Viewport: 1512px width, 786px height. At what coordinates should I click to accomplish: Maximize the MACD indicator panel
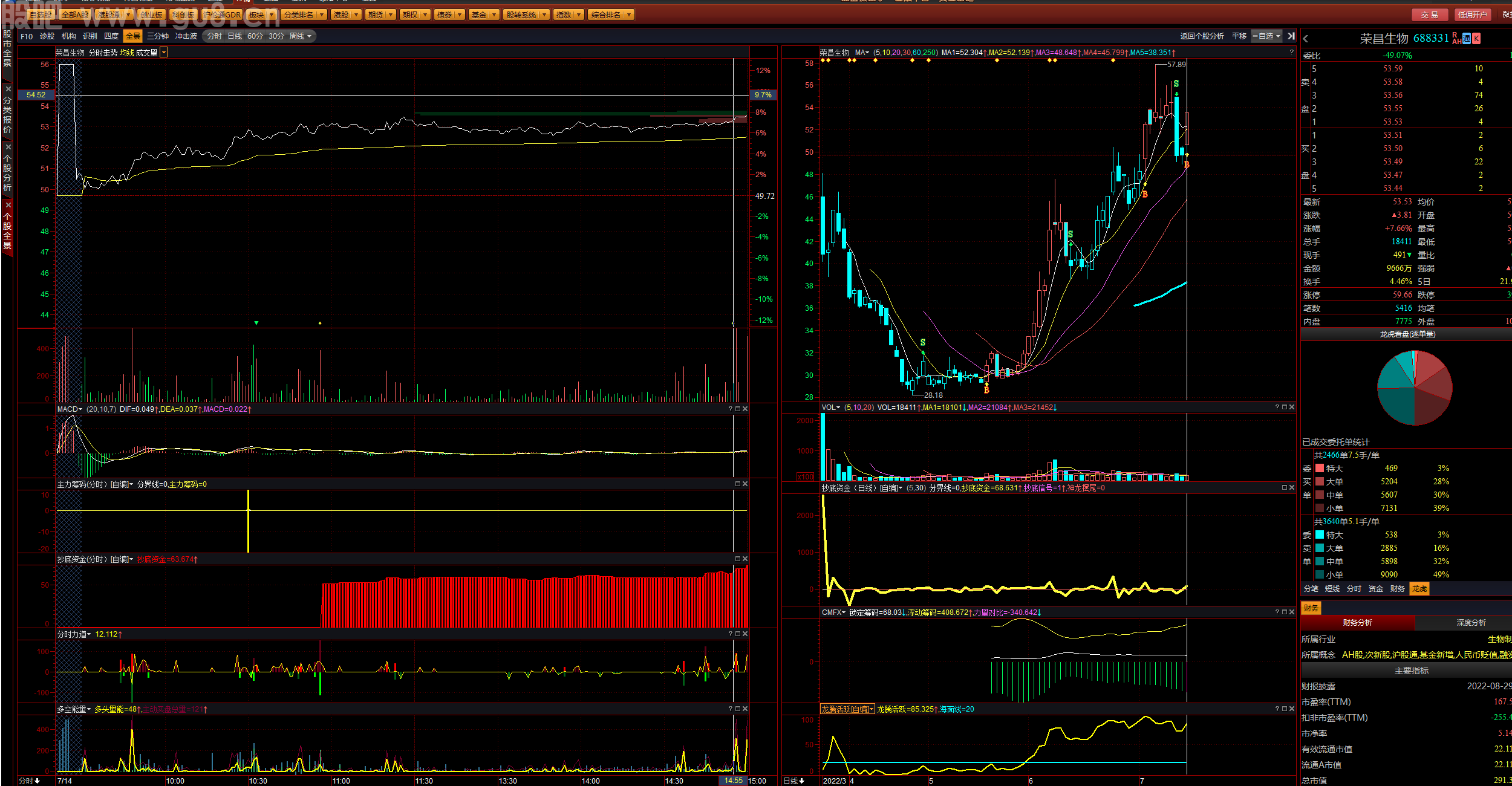pyautogui.click(x=738, y=409)
